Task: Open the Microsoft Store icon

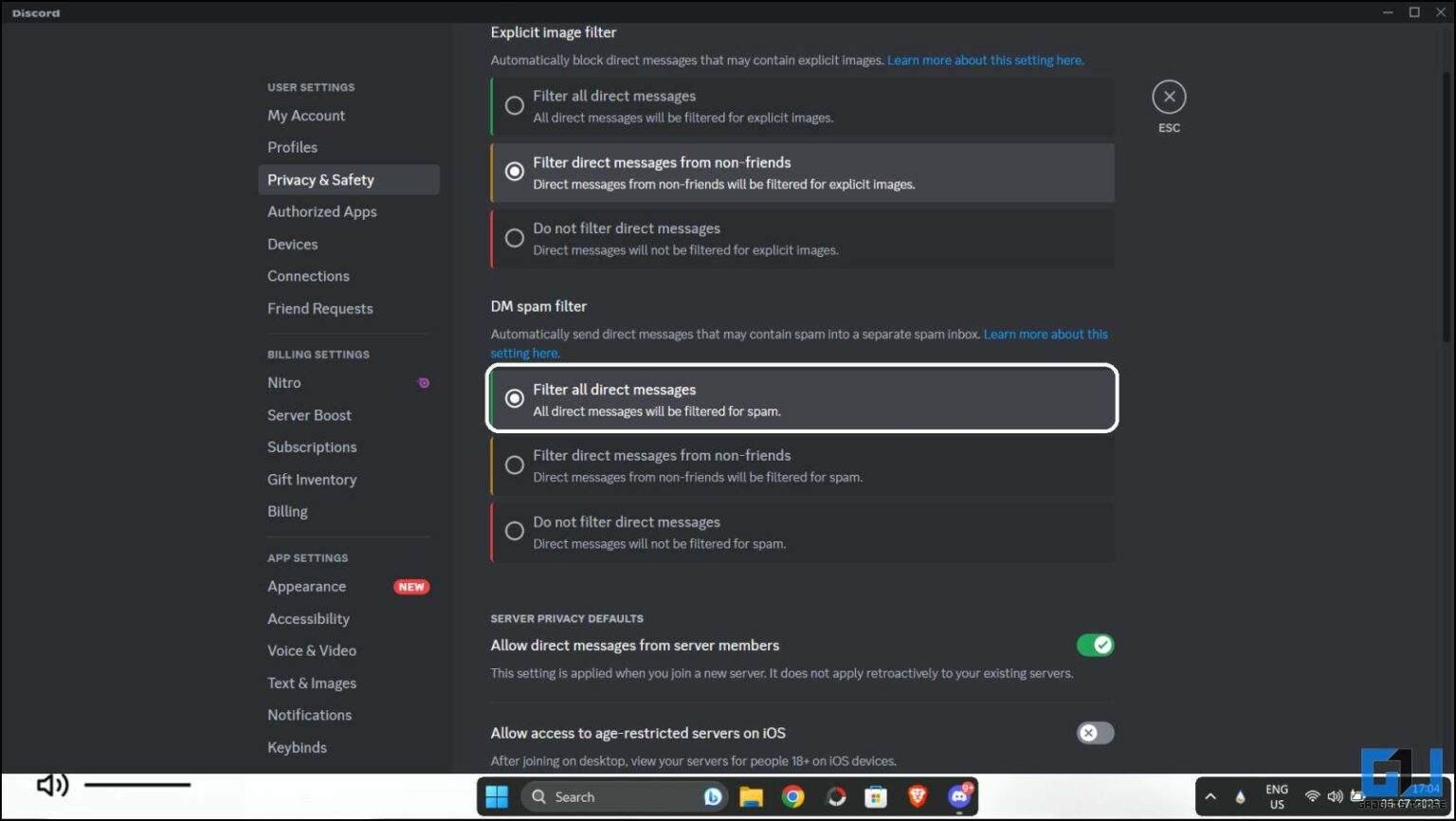Action: coord(875,796)
